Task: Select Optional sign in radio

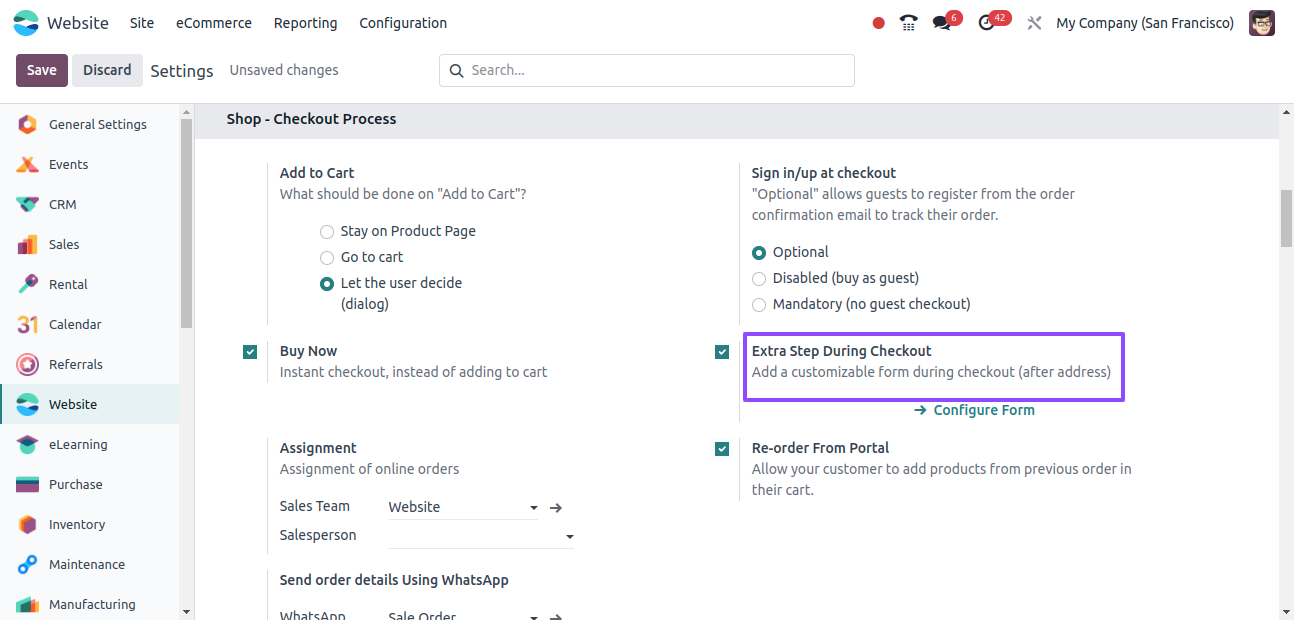Action: pos(759,252)
